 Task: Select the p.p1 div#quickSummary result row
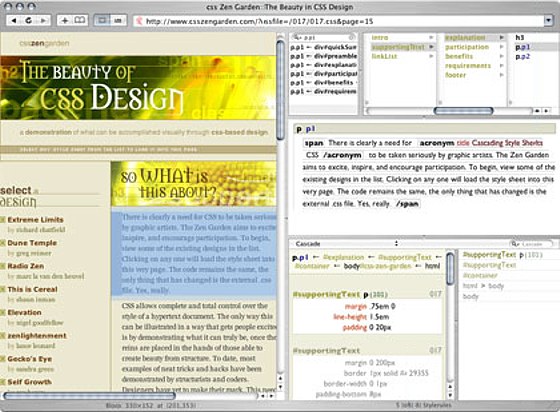pos(323,47)
